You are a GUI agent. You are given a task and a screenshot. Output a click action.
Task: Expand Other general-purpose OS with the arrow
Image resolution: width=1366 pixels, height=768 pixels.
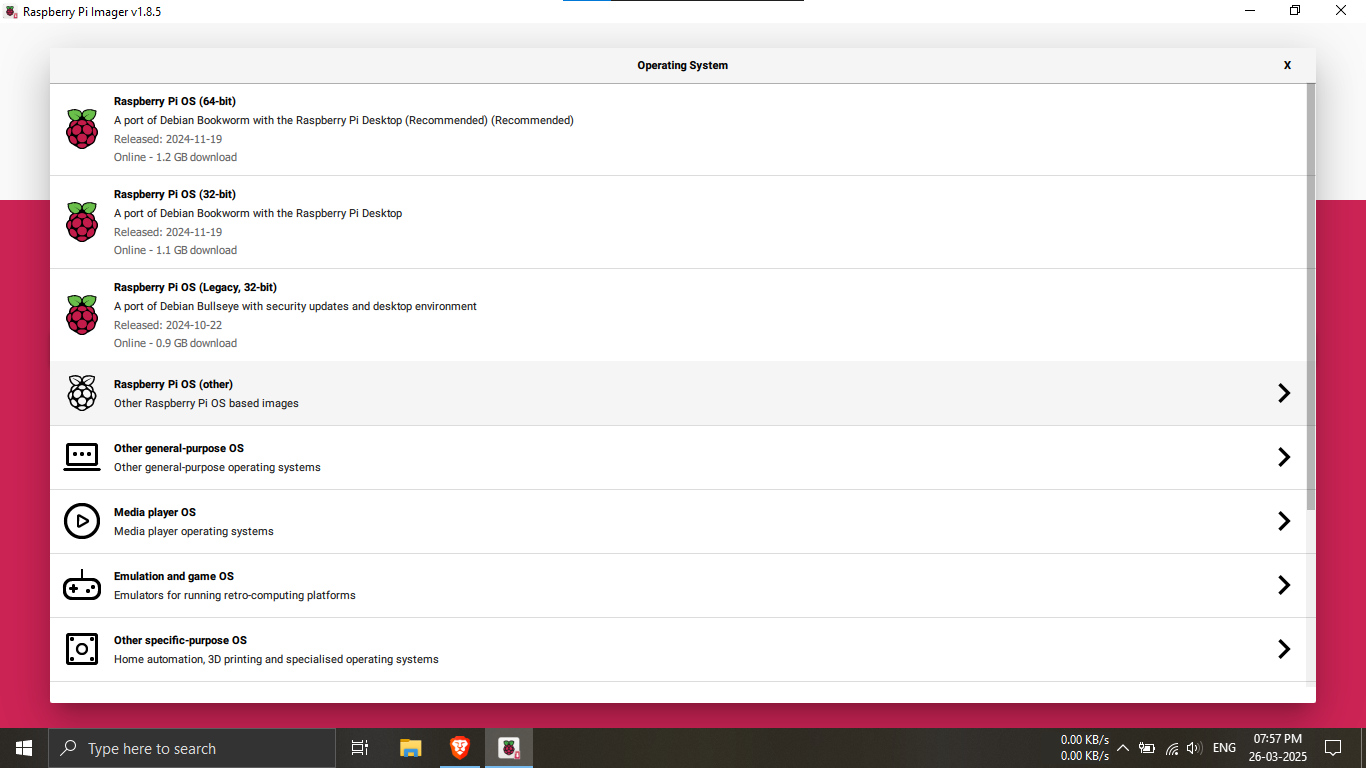coord(1284,457)
